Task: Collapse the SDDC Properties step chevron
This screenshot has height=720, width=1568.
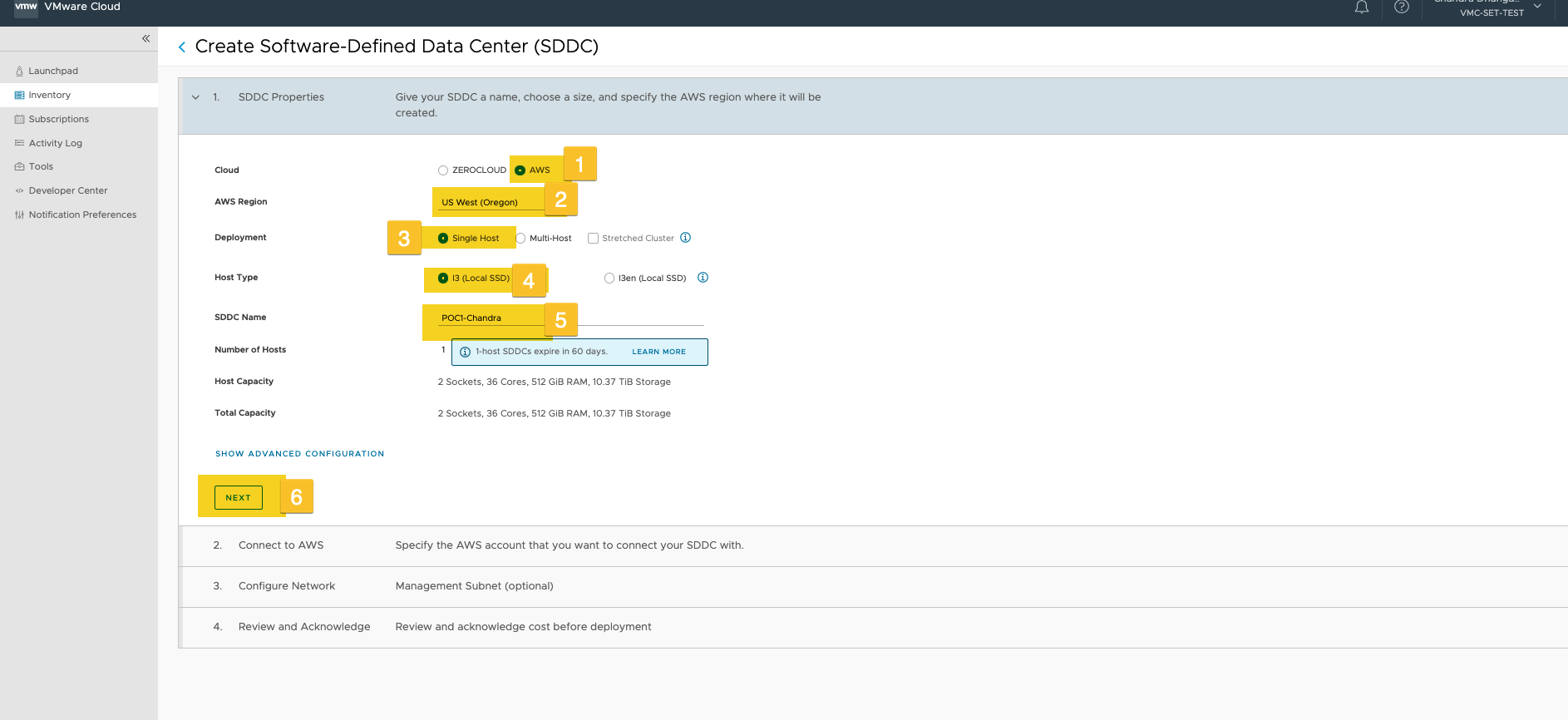Action: pyautogui.click(x=195, y=97)
